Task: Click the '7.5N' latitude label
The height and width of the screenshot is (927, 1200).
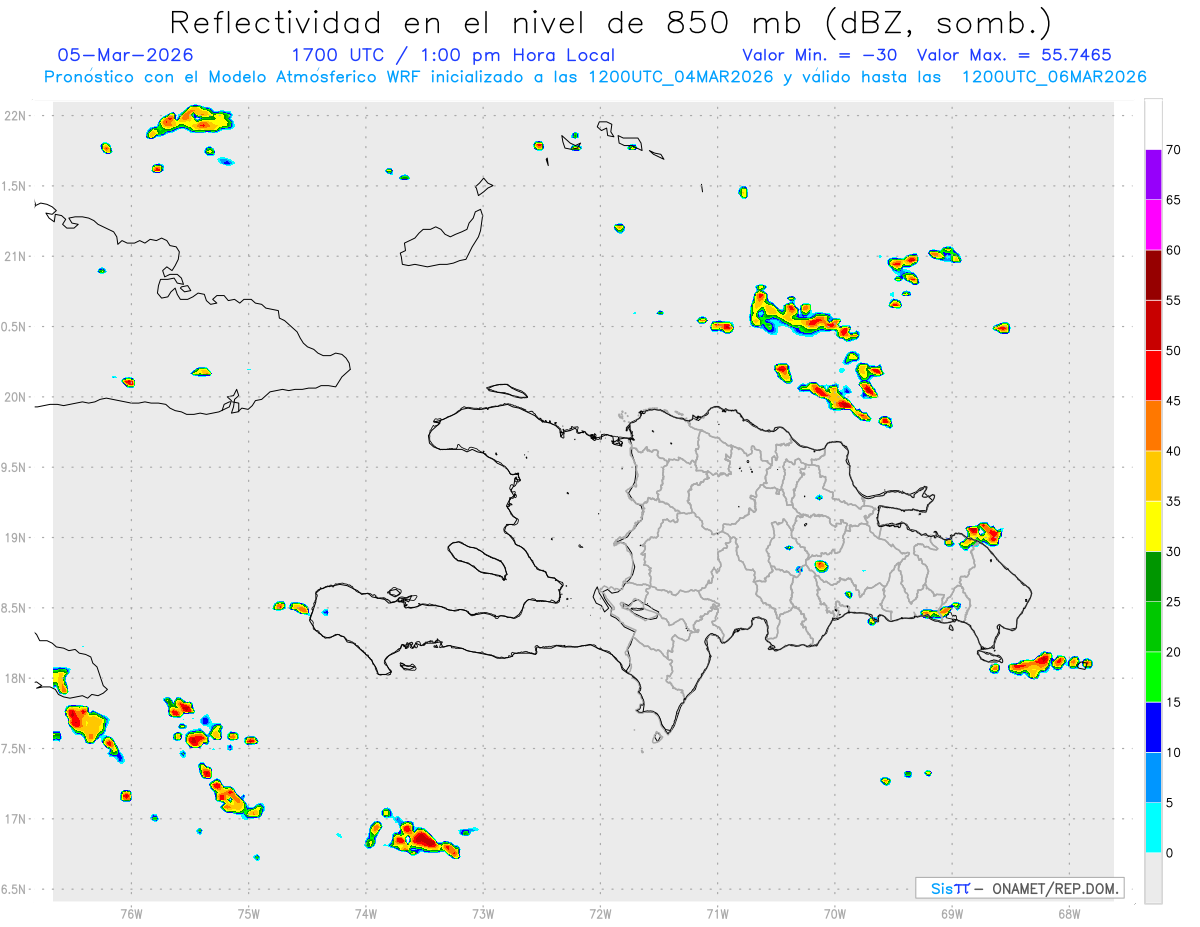Action: coord(14,749)
